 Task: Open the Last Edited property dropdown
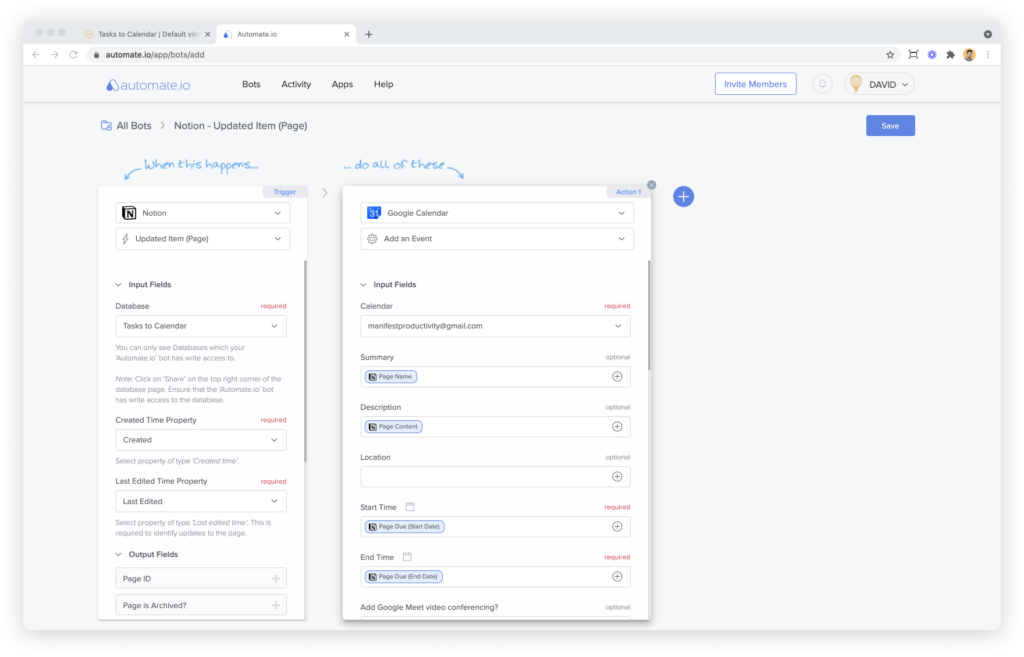pos(201,502)
